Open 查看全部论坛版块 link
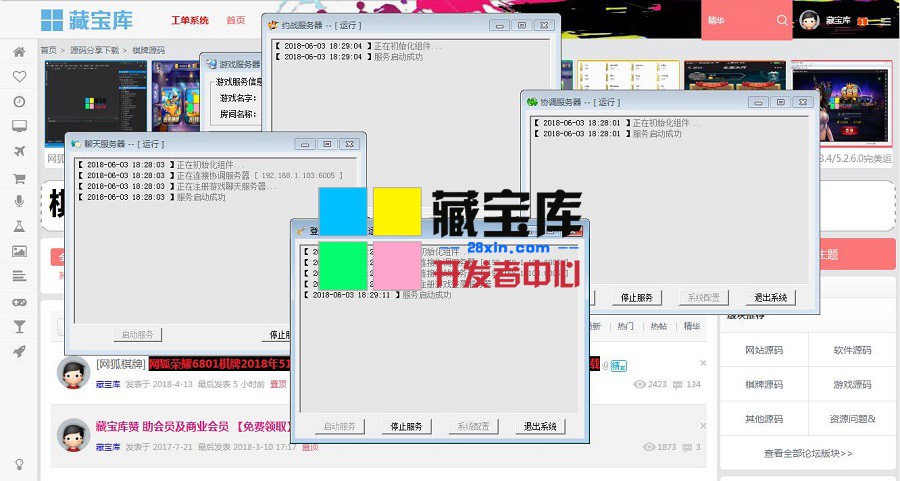This screenshot has height=481, width=900. [808, 453]
